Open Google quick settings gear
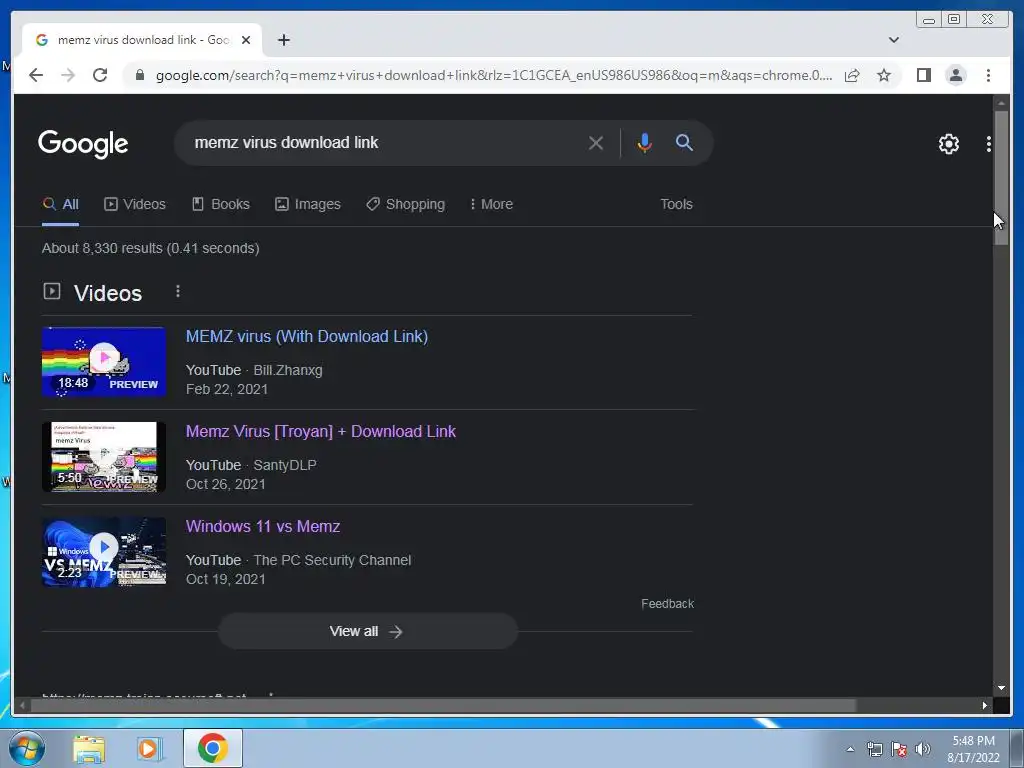The width and height of the screenshot is (1024, 768). pos(948,144)
